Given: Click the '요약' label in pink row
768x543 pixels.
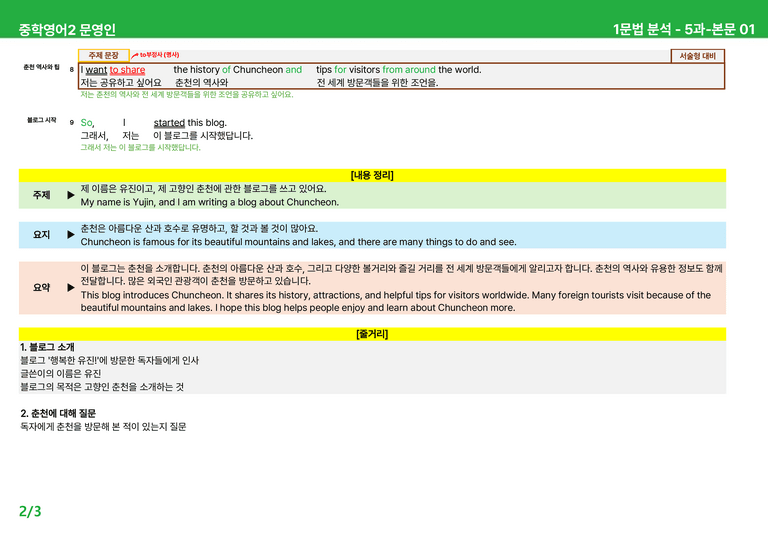Looking at the screenshot, I should coord(42,287).
